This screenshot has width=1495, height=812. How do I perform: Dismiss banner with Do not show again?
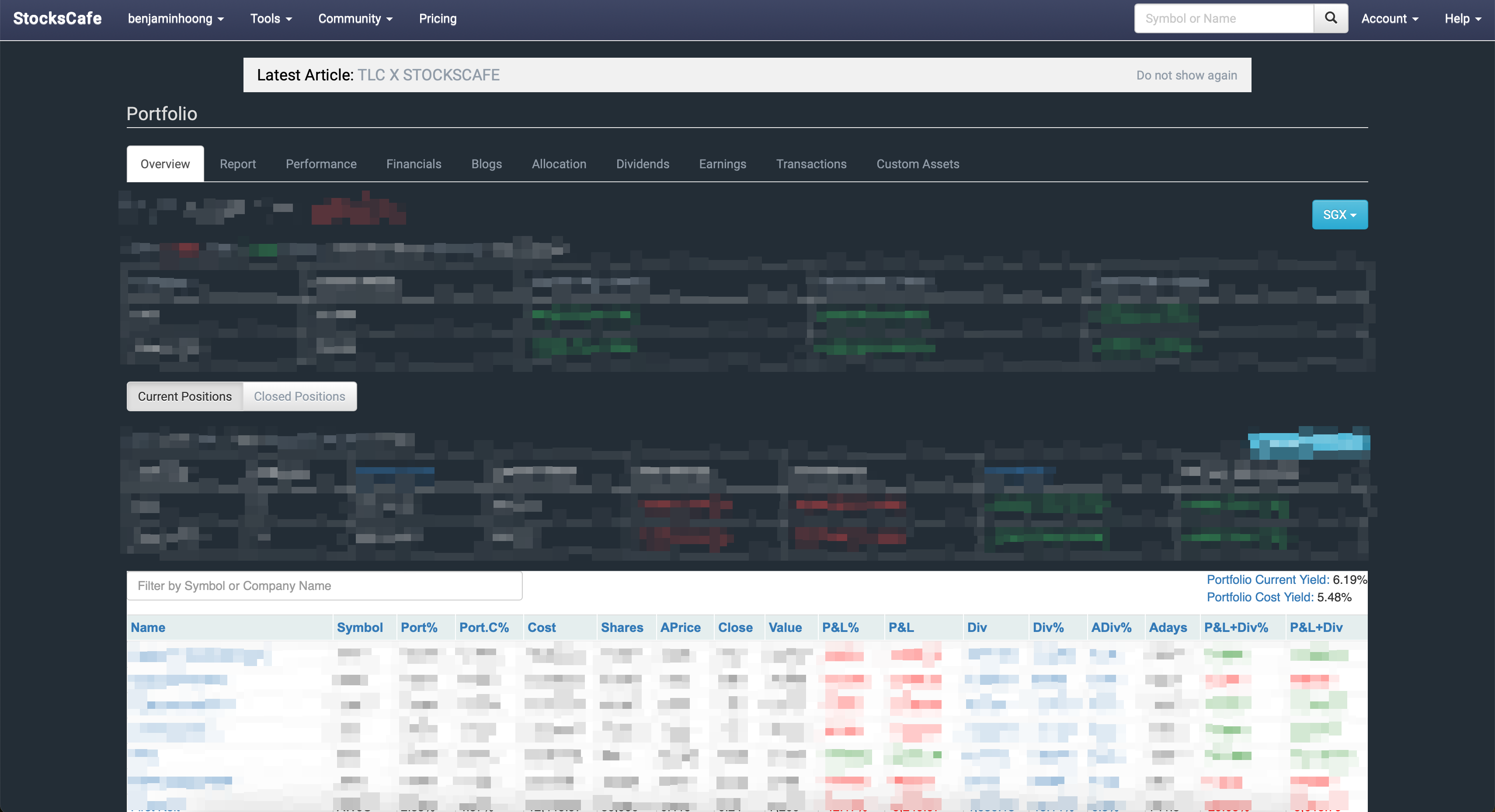click(x=1186, y=76)
